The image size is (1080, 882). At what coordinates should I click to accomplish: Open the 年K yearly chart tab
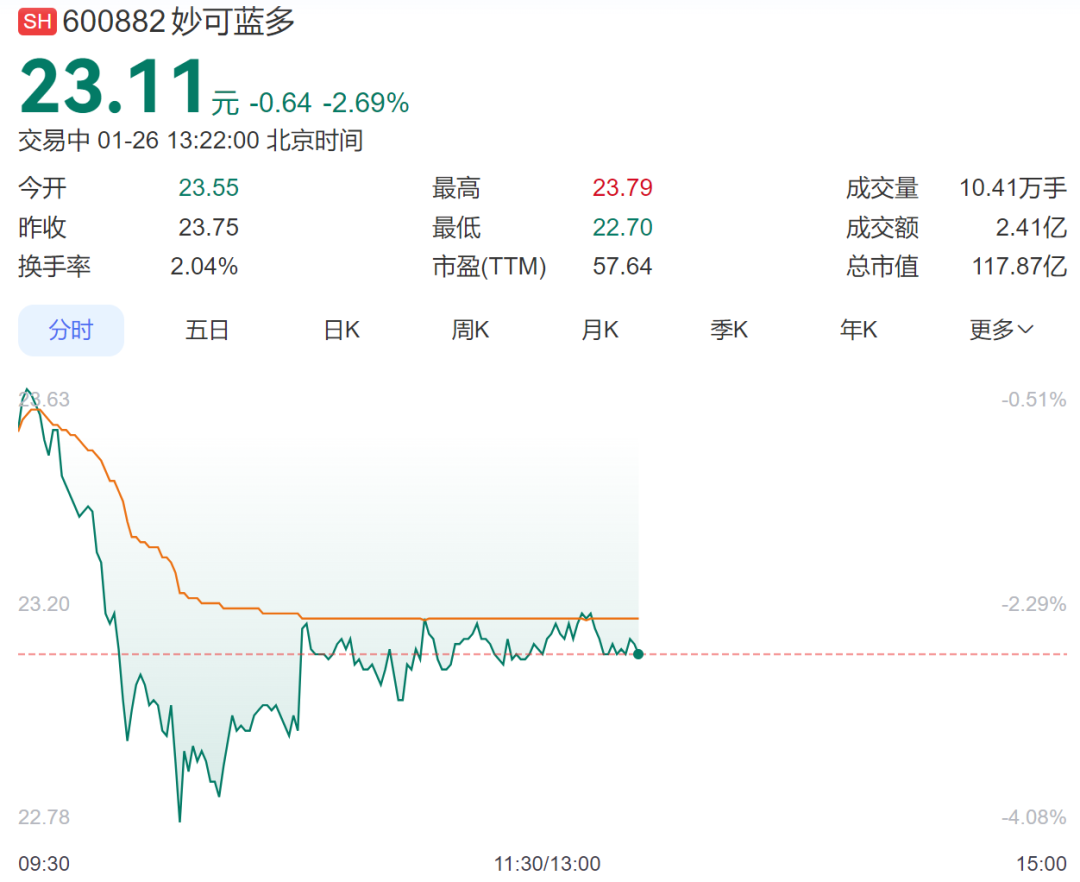tap(858, 330)
